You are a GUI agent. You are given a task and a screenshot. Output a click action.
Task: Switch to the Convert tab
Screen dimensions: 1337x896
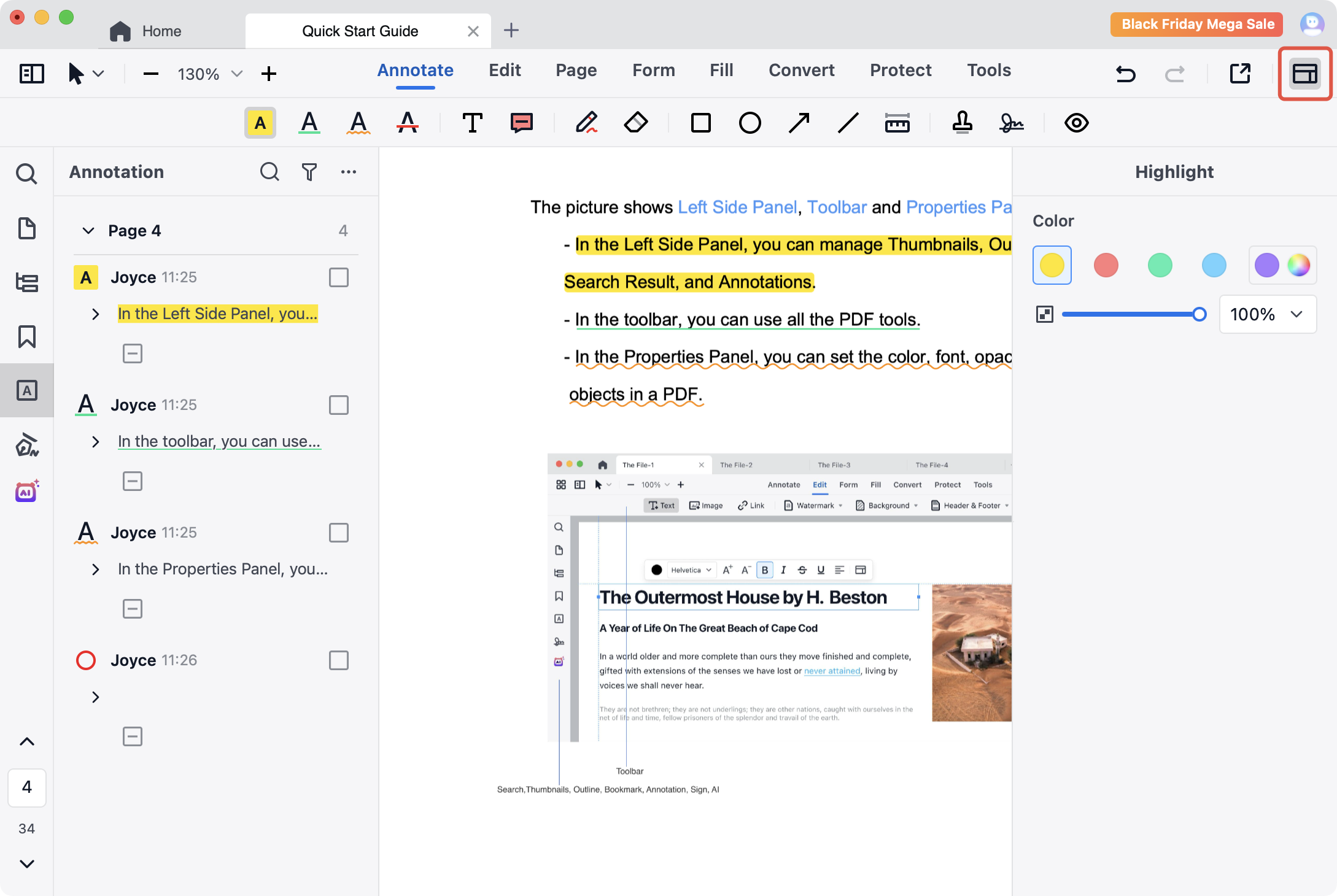[801, 71]
